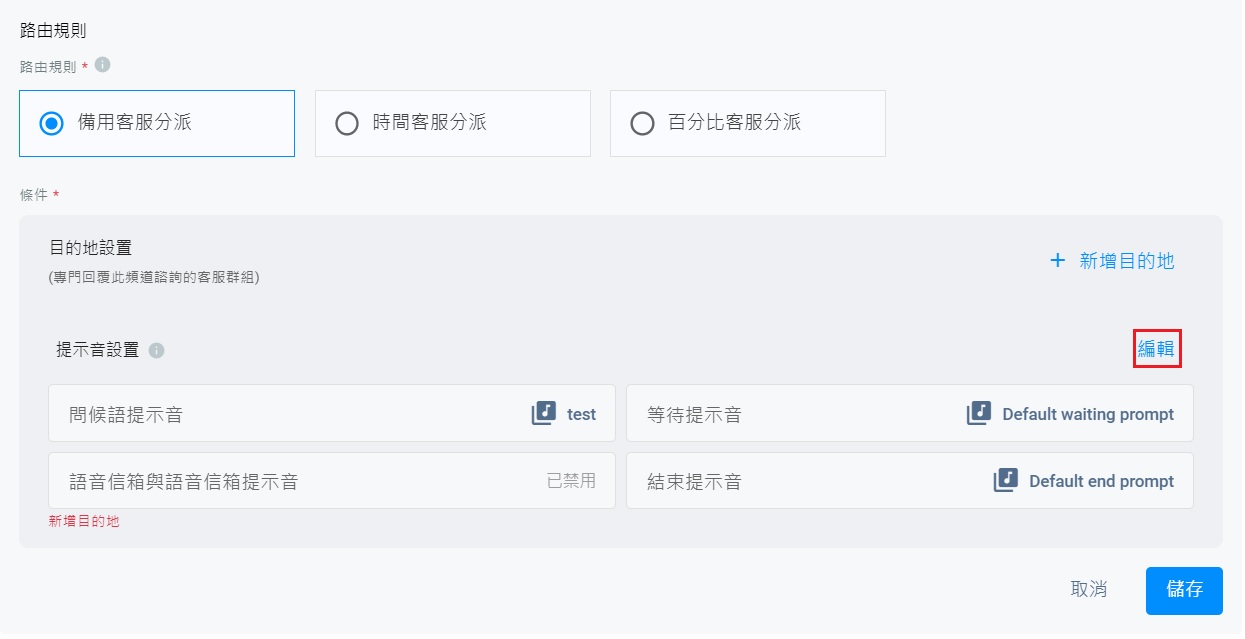Screen dimensions: 1245x639
Task: Click the info icon next to 提示音設置
Action: (156, 351)
